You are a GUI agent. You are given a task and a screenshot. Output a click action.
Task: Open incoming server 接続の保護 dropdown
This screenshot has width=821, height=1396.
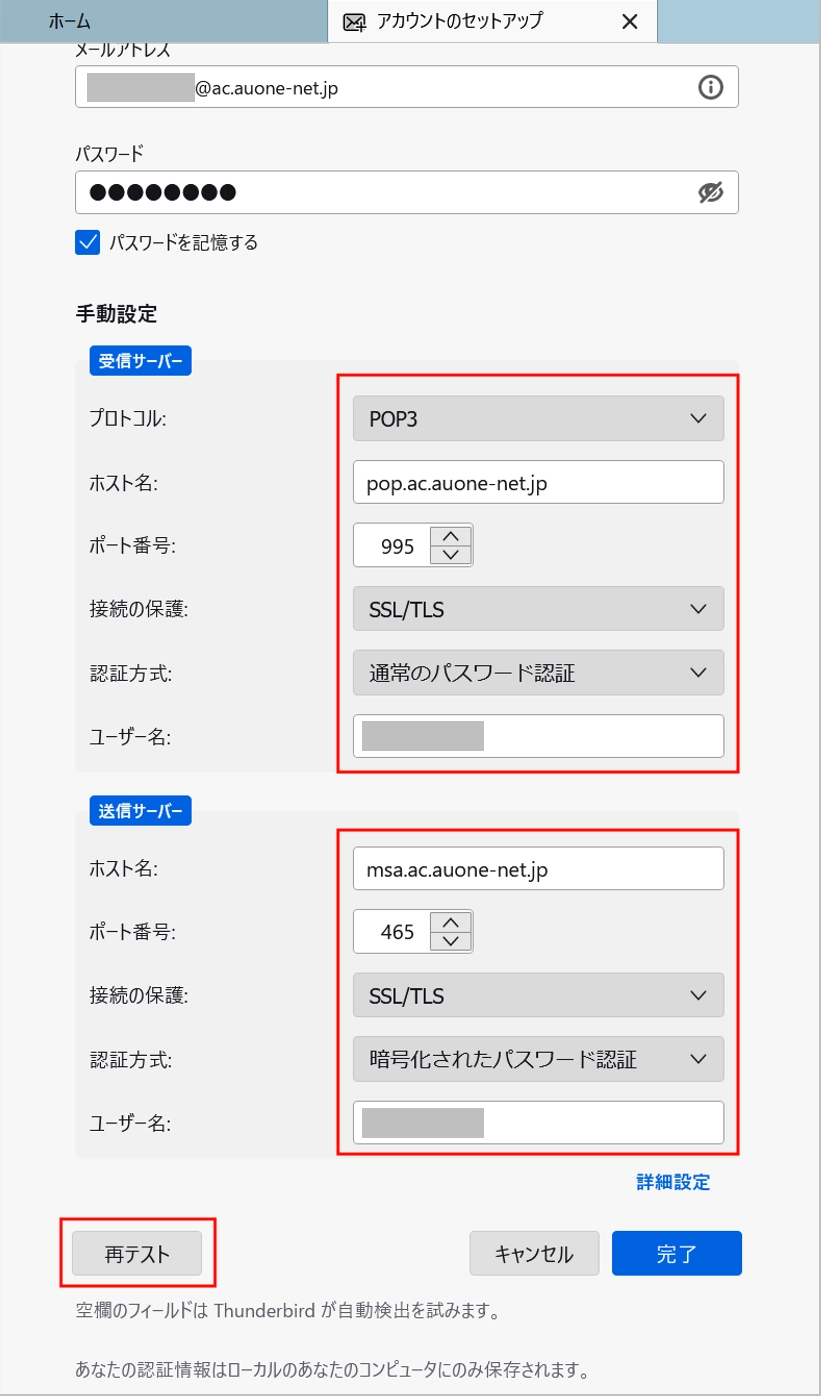tap(538, 609)
